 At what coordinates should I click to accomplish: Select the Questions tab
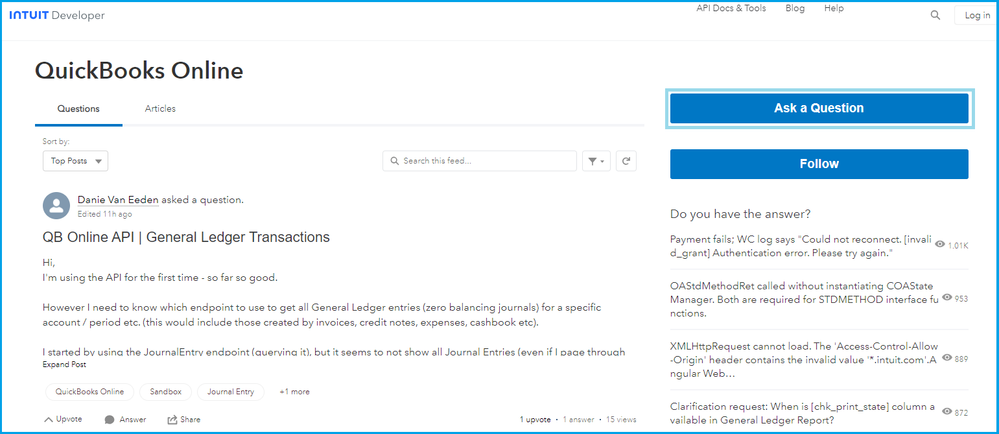78,108
